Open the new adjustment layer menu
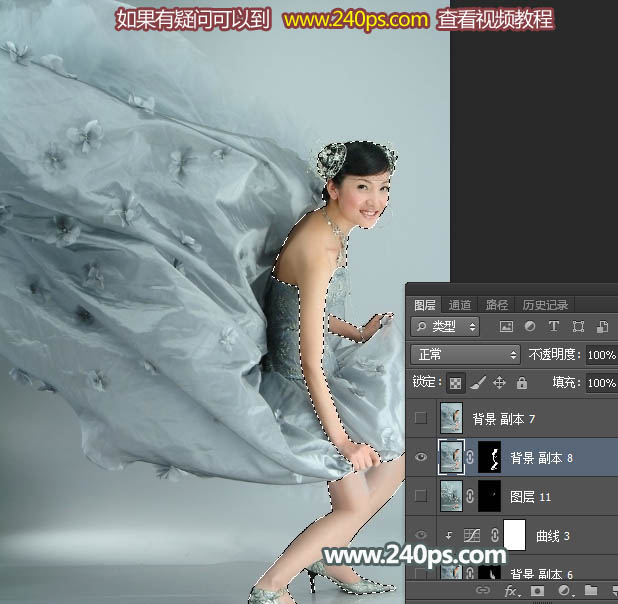The width and height of the screenshot is (618, 604). (x=563, y=591)
